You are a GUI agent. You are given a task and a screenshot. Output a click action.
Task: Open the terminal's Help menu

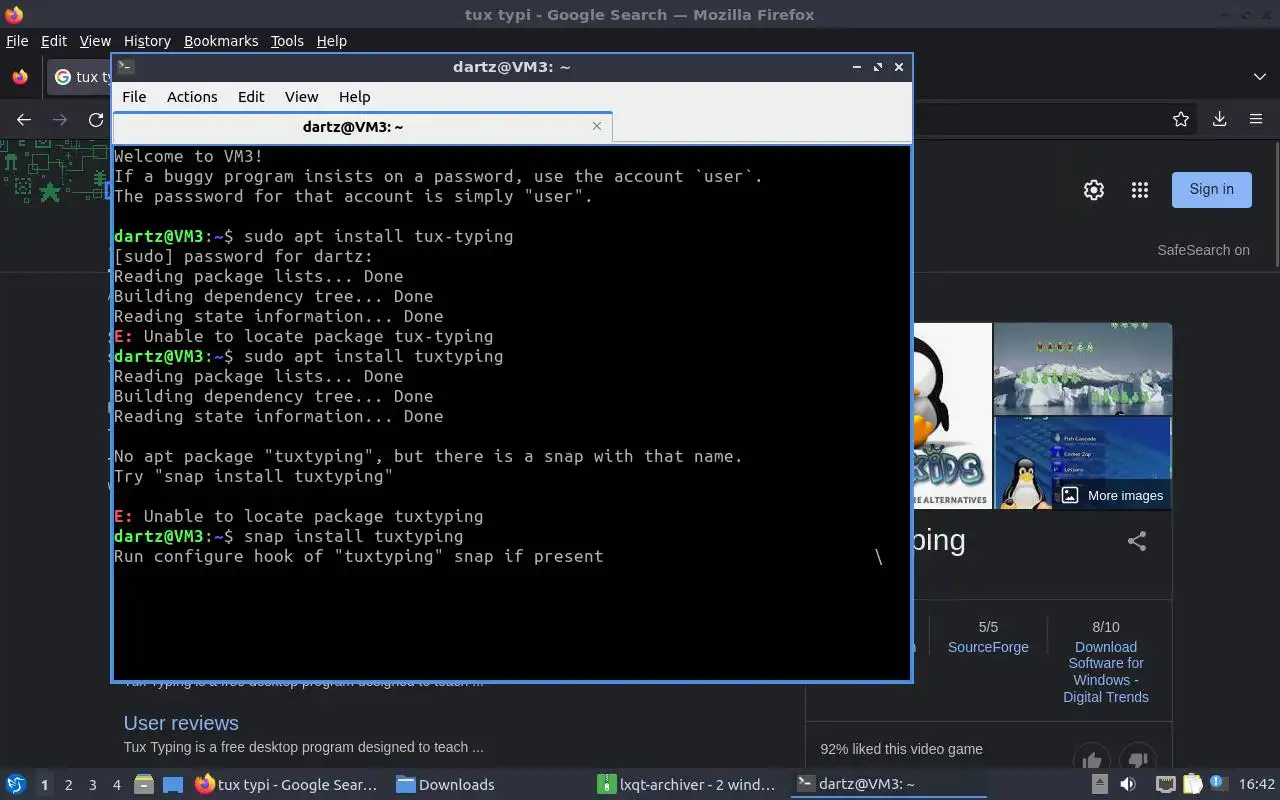pyautogui.click(x=354, y=97)
